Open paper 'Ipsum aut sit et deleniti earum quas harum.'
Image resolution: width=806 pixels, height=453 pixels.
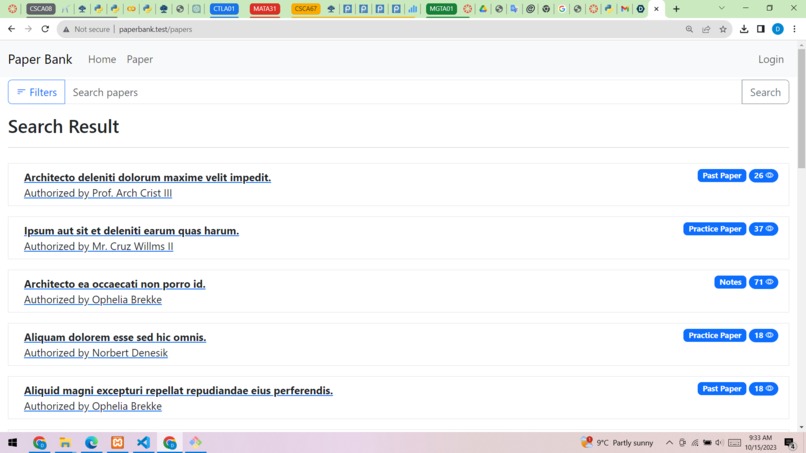point(132,231)
